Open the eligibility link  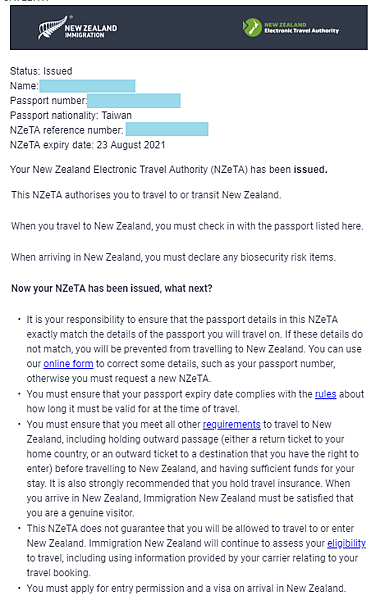(x=346, y=543)
